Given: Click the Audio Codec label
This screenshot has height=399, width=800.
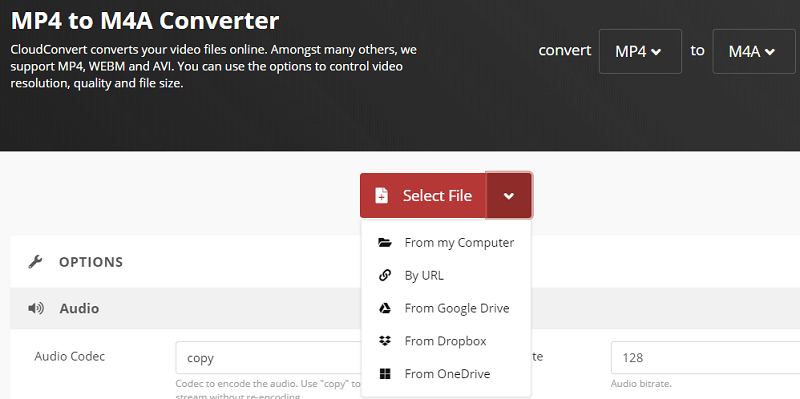Looking at the screenshot, I should click(x=69, y=356).
